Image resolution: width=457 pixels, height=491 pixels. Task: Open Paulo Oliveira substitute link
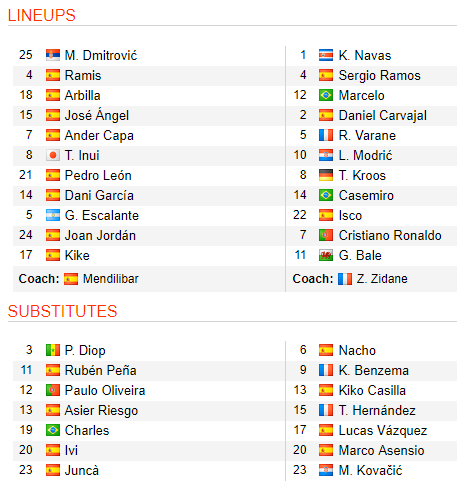105,390
